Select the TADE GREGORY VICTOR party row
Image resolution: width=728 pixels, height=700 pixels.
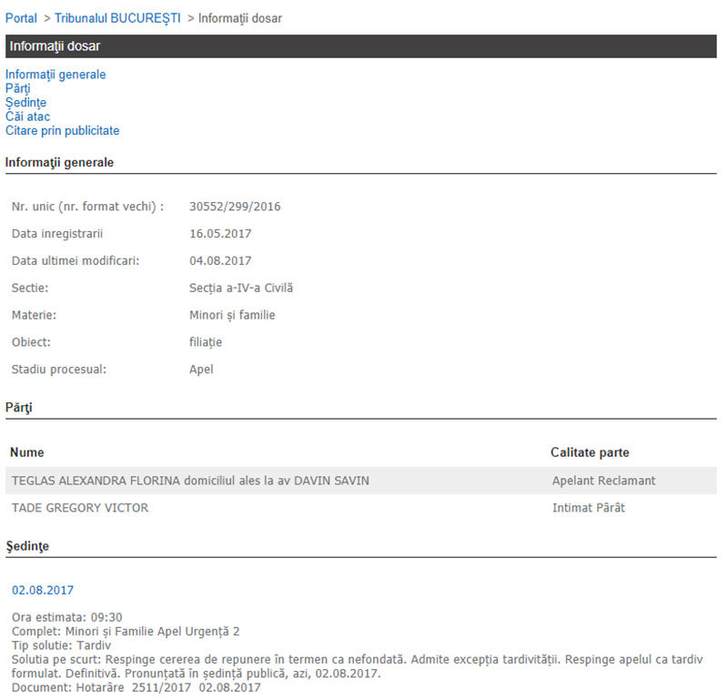361,508
